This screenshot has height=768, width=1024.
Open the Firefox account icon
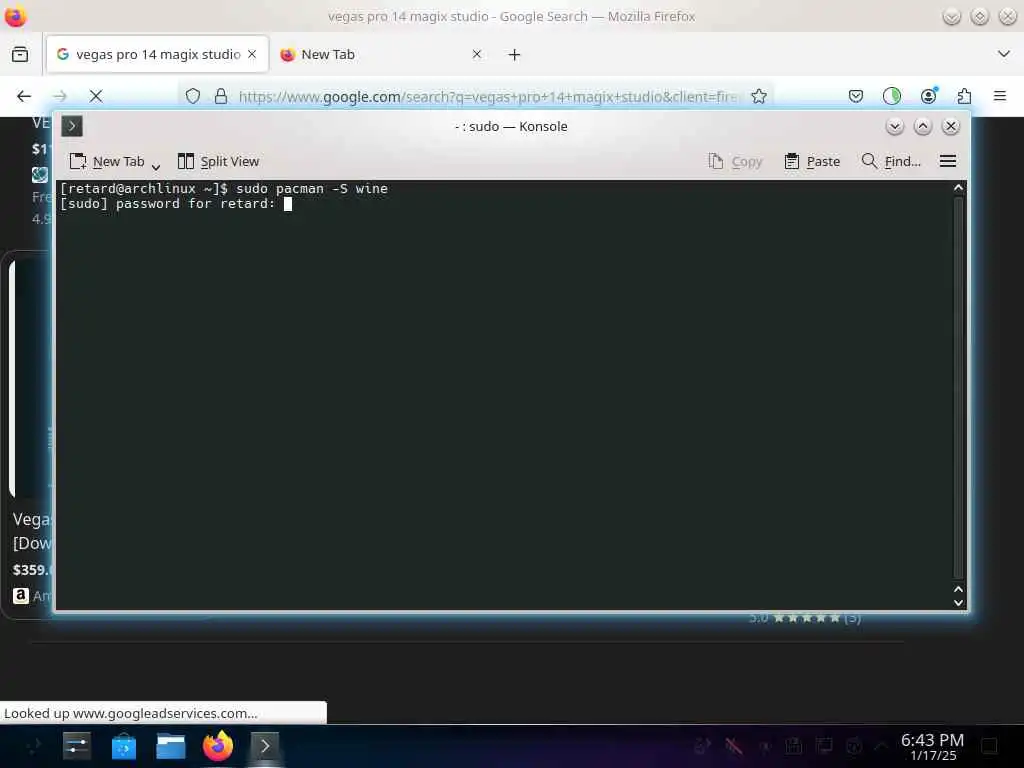tap(929, 97)
